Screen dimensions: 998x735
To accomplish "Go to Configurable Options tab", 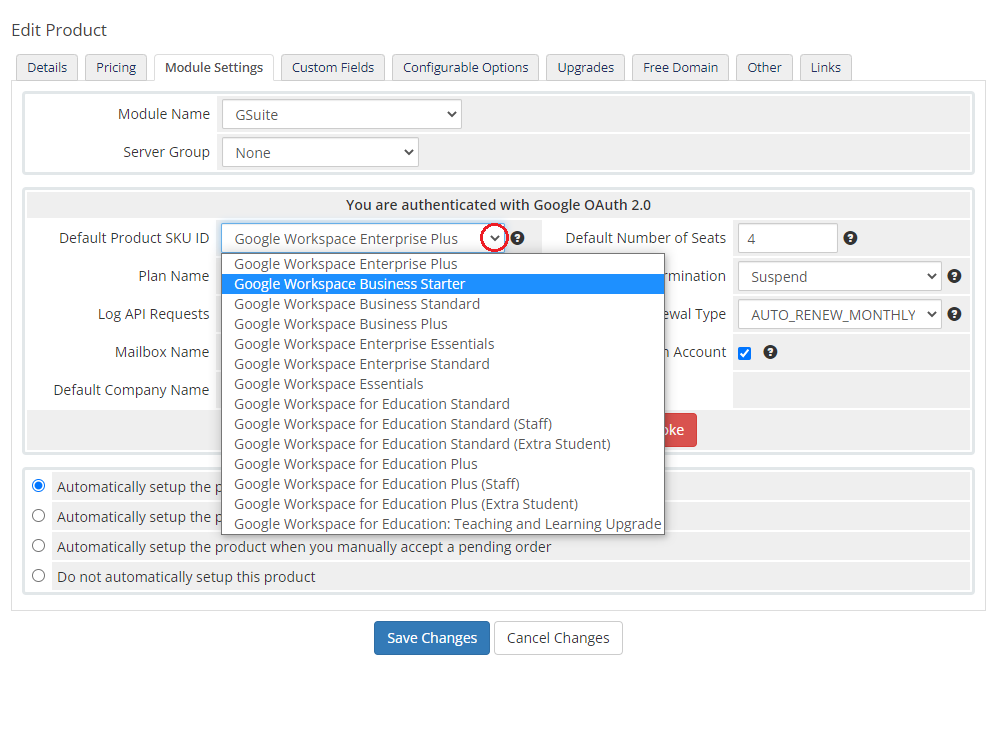I will [x=465, y=67].
